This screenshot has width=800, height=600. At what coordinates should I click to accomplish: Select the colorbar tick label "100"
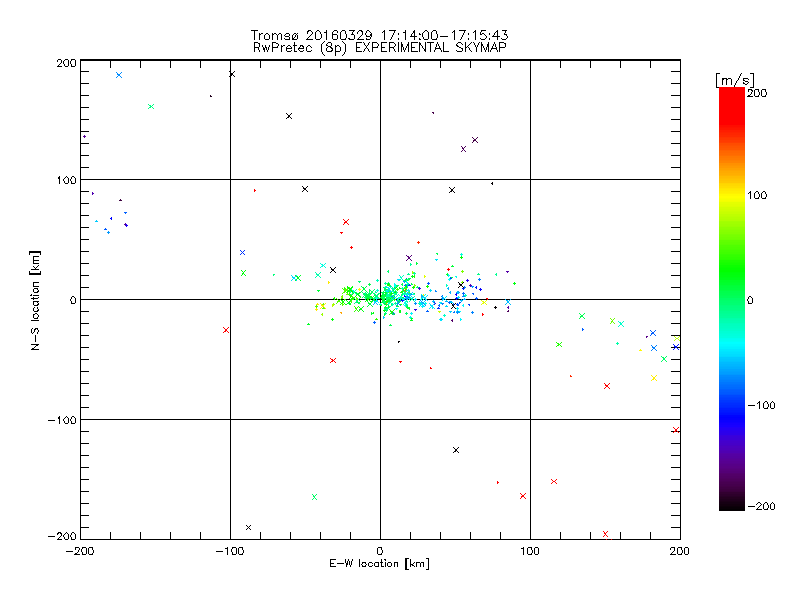click(x=758, y=195)
